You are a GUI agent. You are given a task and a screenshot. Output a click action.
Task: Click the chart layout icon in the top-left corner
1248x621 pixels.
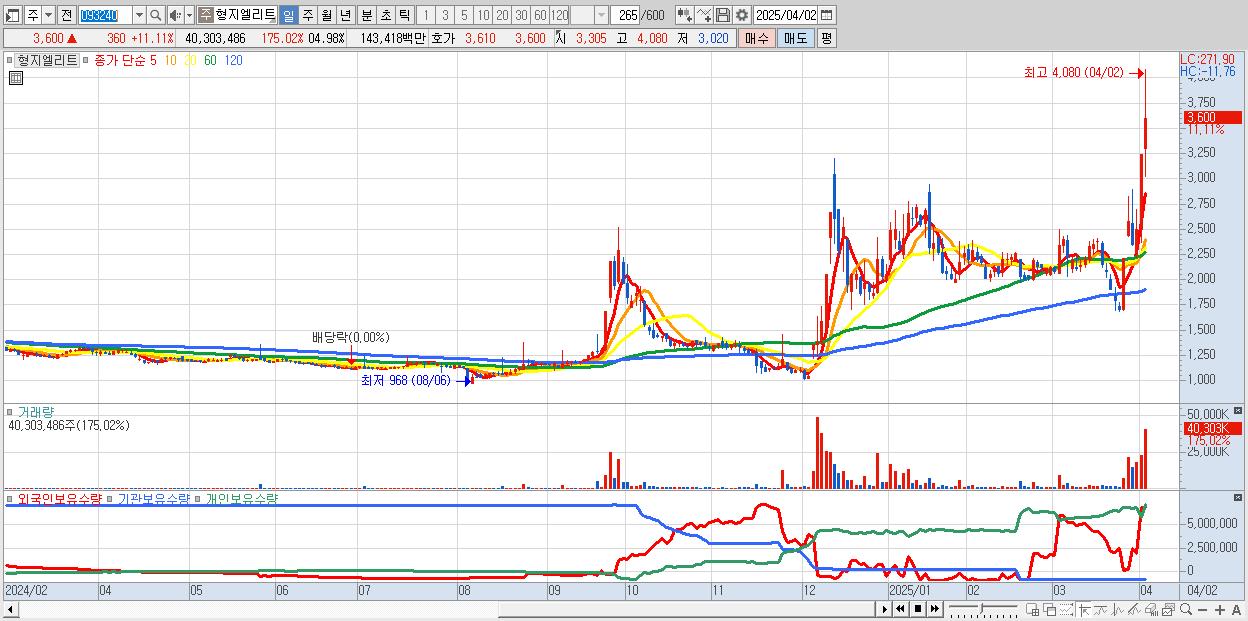(x=12, y=15)
